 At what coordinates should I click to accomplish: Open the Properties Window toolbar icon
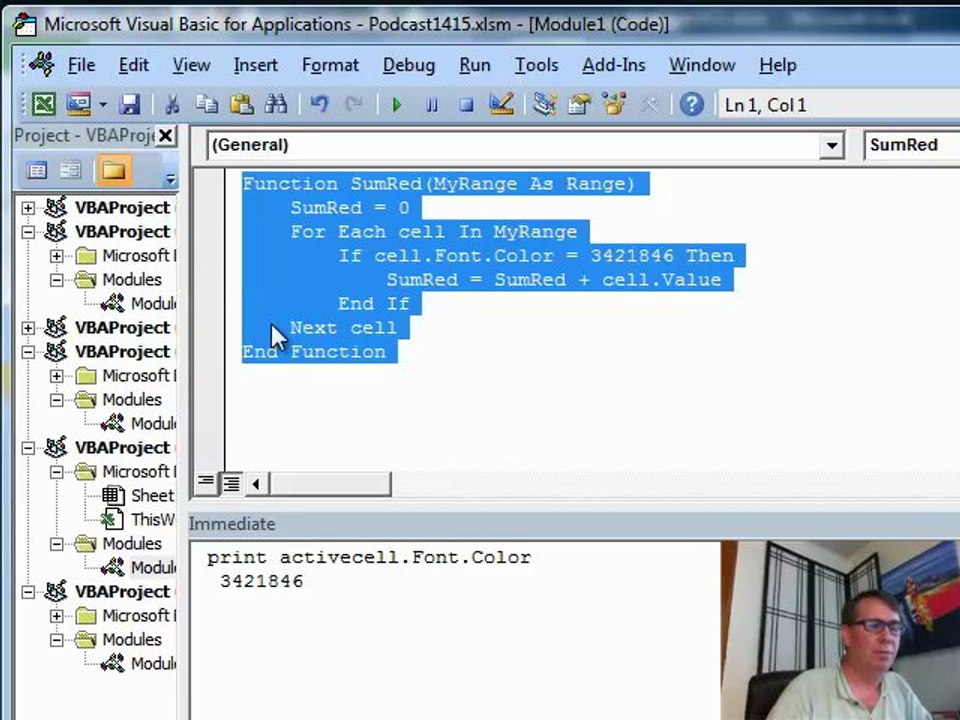pos(579,104)
